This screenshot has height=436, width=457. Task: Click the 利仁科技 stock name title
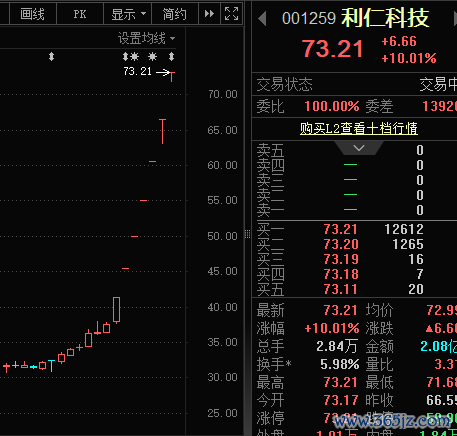click(x=385, y=18)
